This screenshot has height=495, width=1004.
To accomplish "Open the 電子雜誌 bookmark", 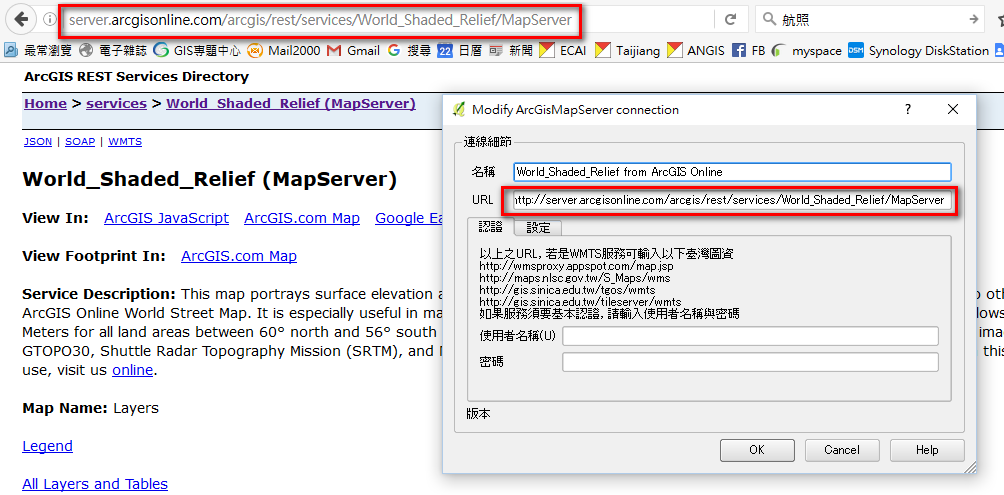I will pyautogui.click(x=113, y=50).
